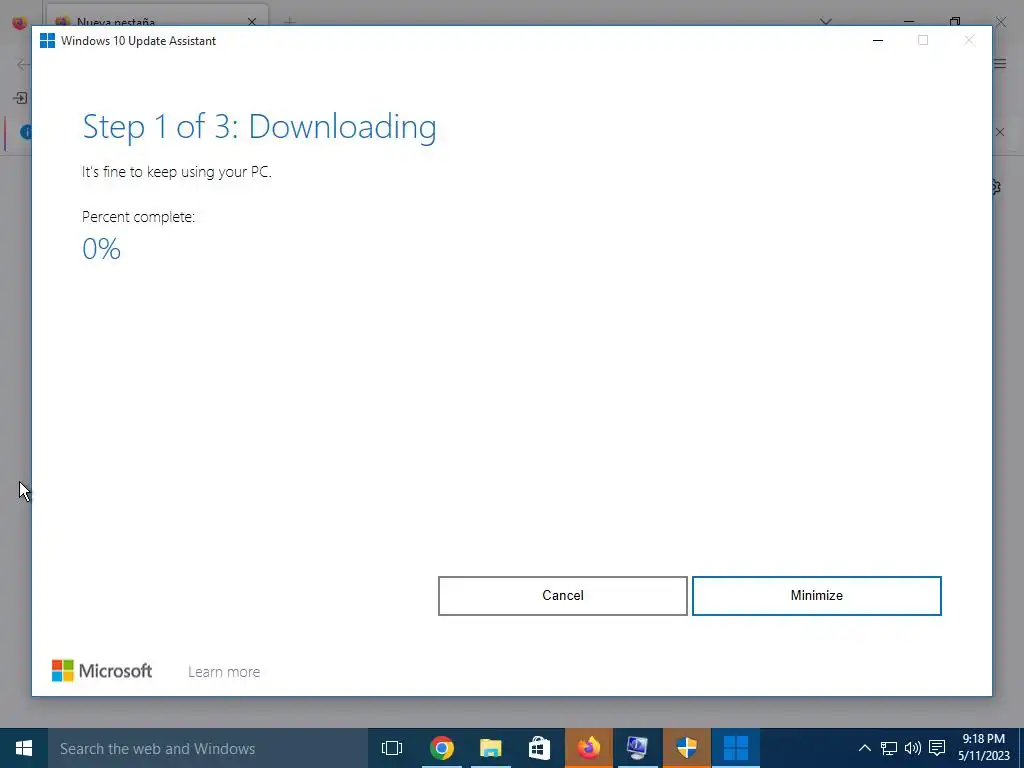Click the 0% percent complete value
This screenshot has height=768, width=1024.
[x=102, y=249]
